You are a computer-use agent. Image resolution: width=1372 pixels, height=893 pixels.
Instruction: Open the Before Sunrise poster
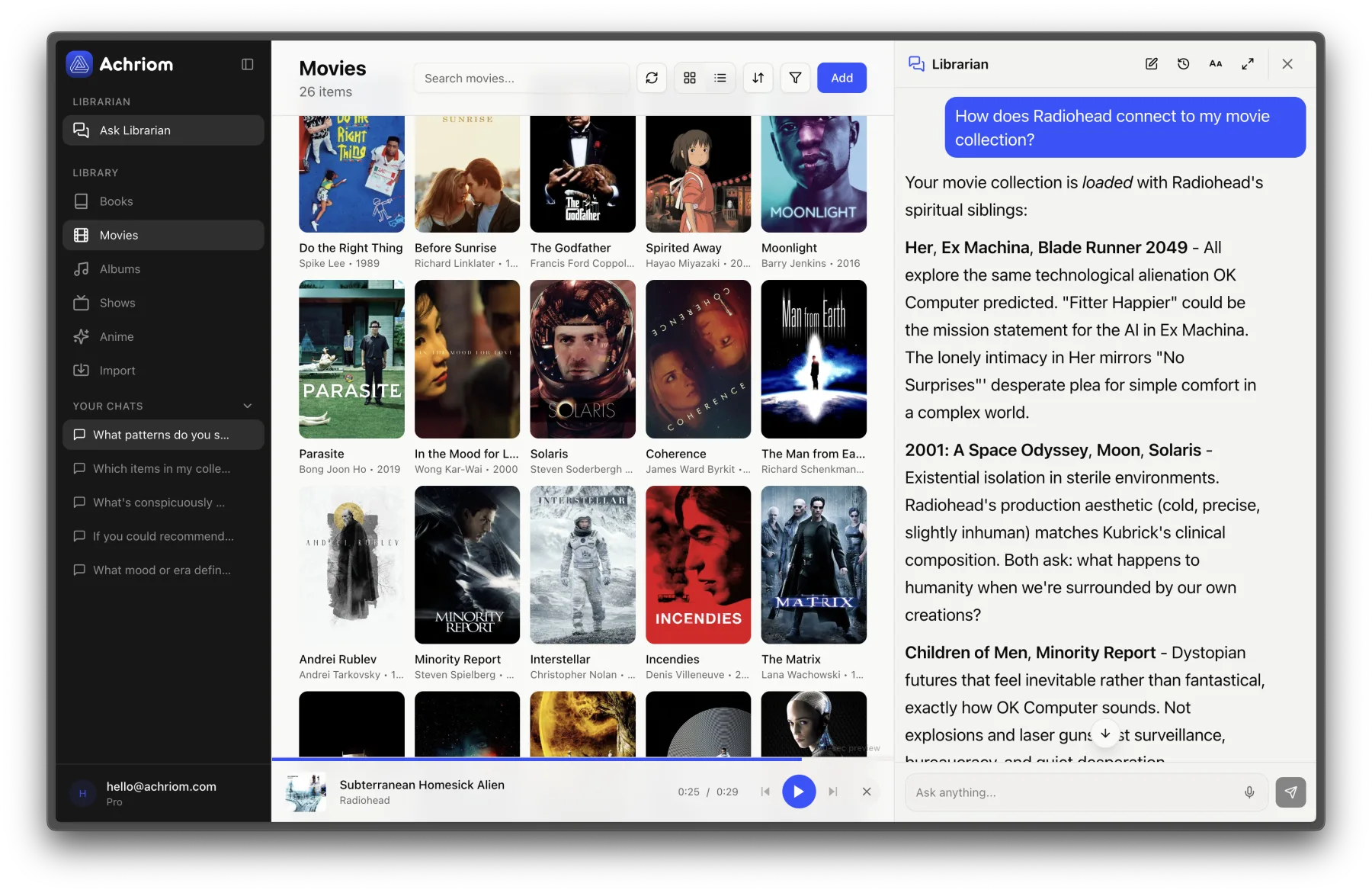click(467, 174)
